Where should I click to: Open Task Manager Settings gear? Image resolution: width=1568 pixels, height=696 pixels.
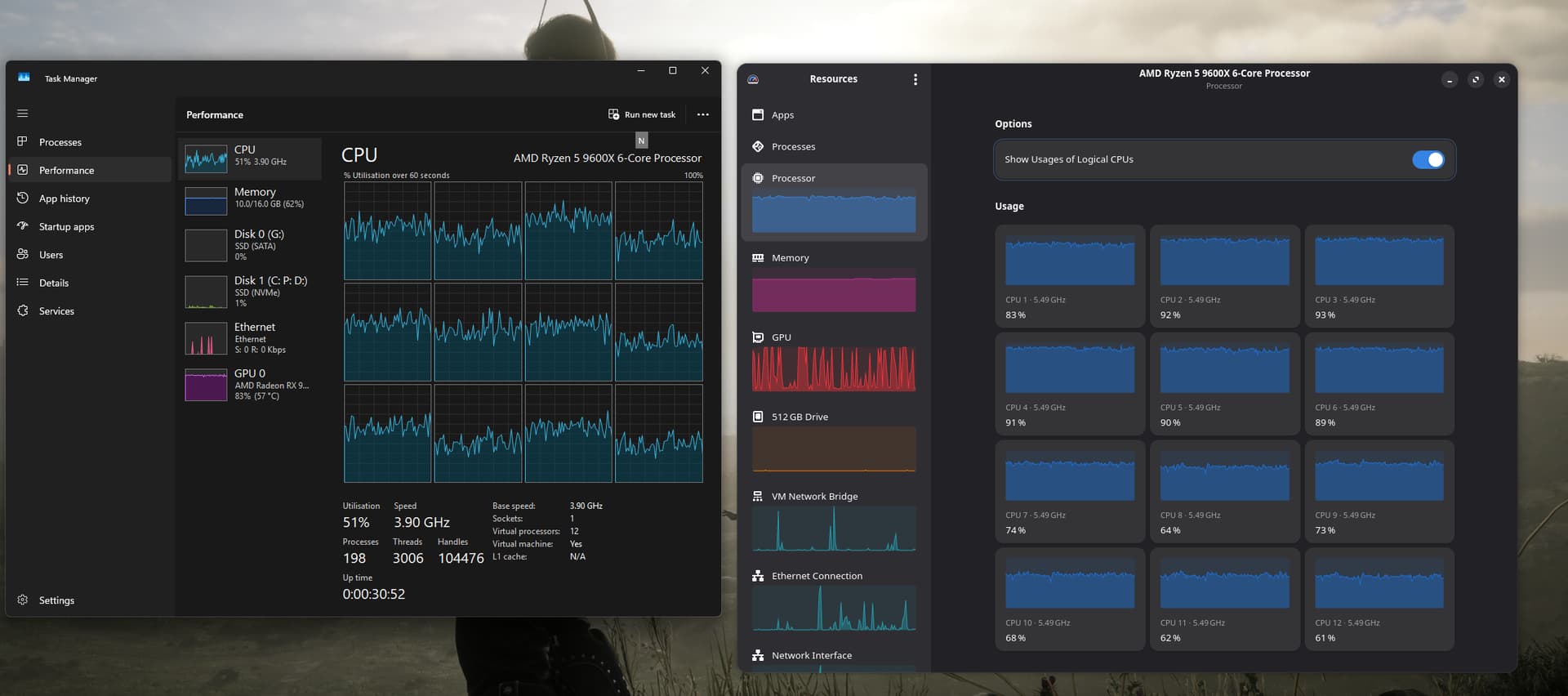[x=23, y=600]
